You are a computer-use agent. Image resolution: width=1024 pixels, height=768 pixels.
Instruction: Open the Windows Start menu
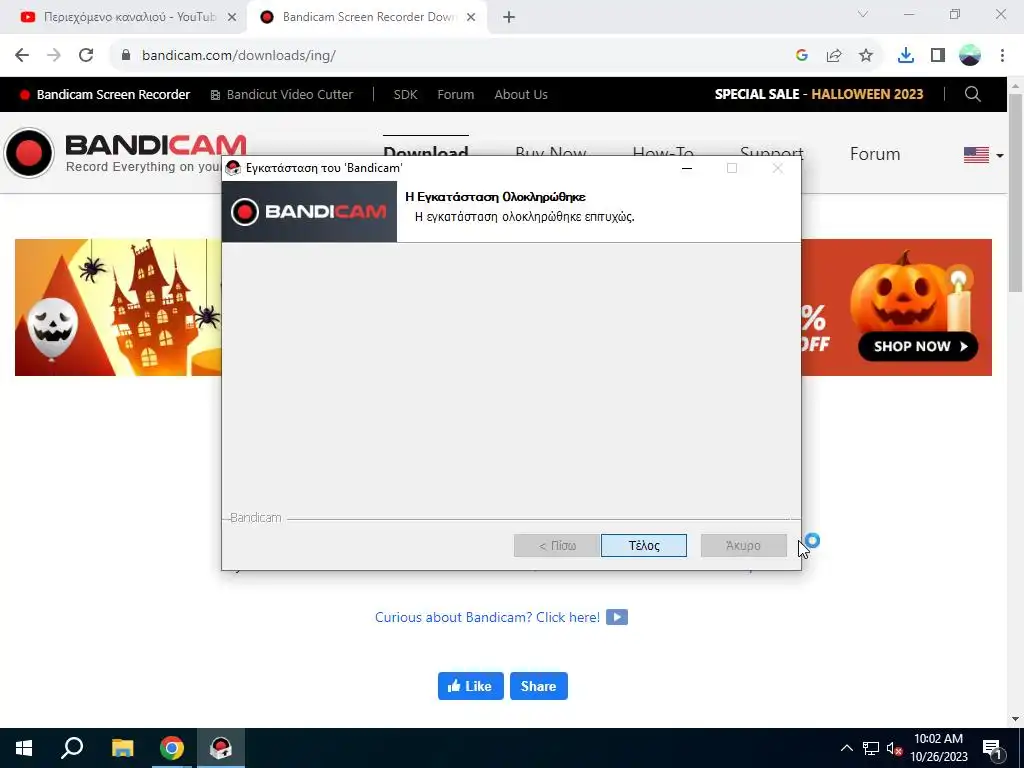[24, 748]
